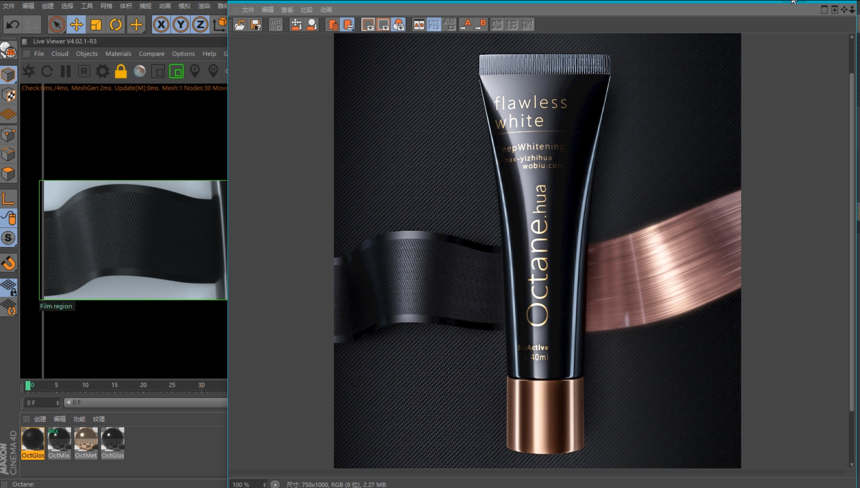Pause the Live Viewer rendering
860x488 pixels.
(x=65, y=71)
